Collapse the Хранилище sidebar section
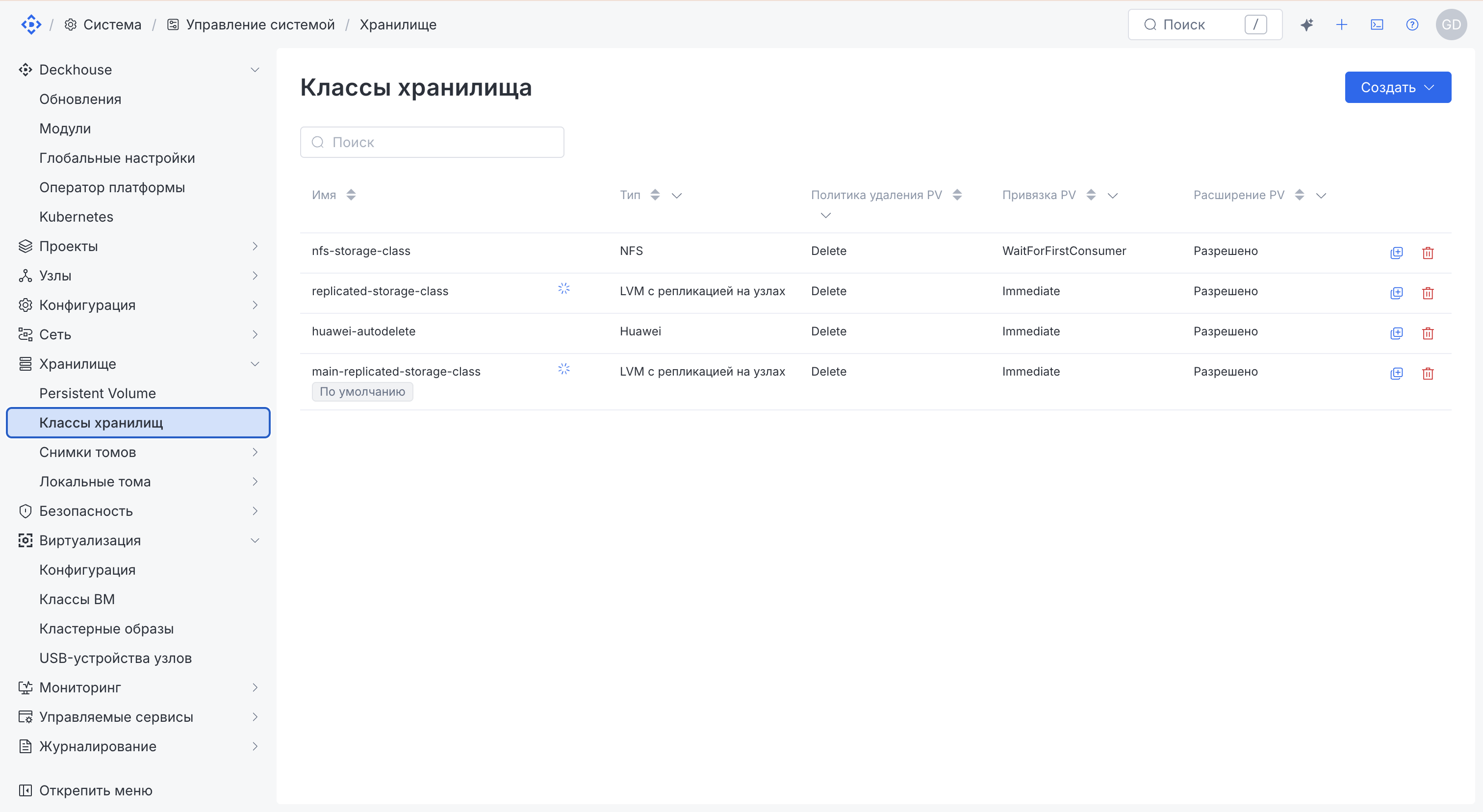Screen dimensions: 1483x812 (255, 364)
